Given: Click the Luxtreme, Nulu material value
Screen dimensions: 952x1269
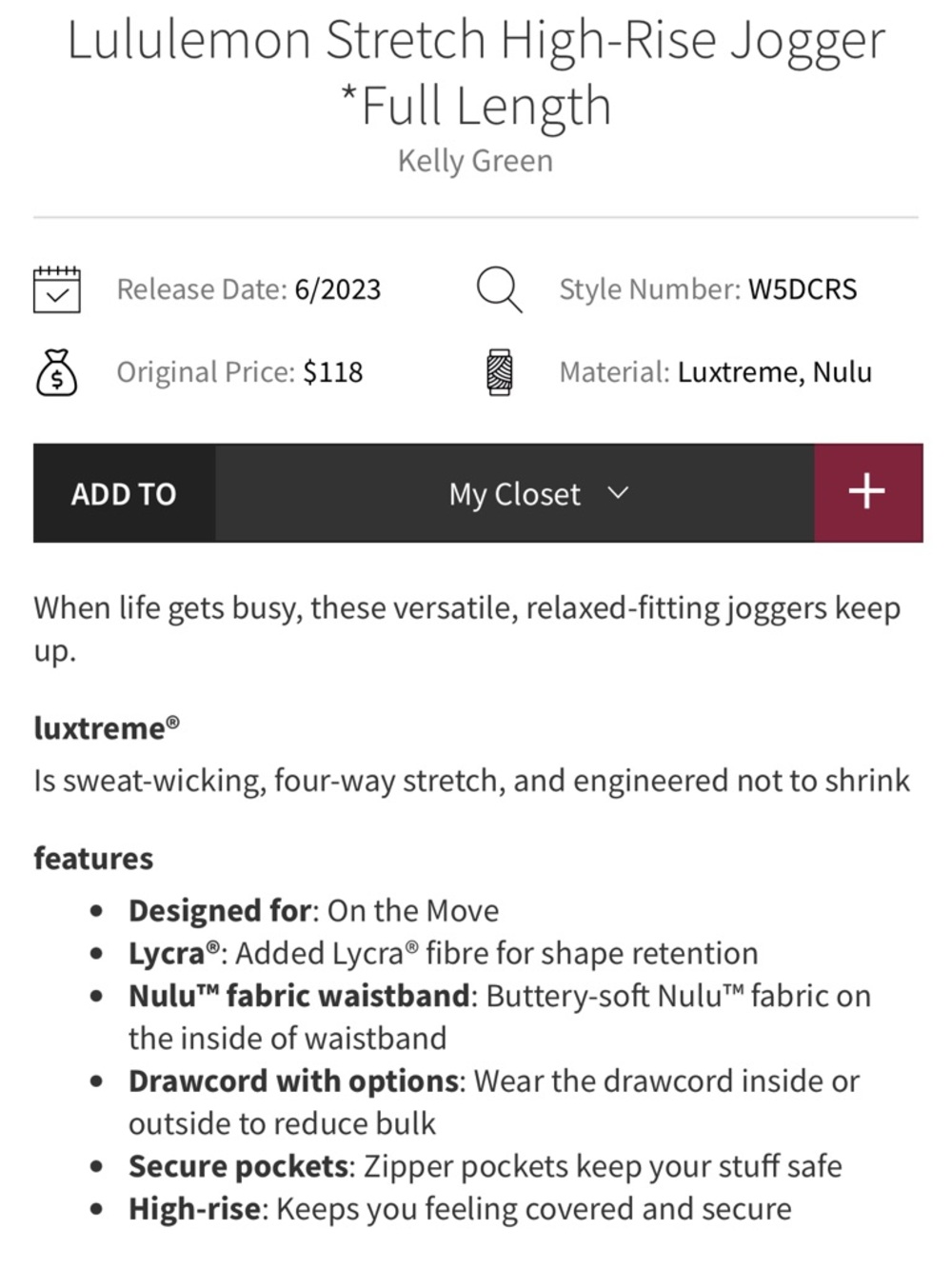Looking at the screenshot, I should tap(774, 372).
